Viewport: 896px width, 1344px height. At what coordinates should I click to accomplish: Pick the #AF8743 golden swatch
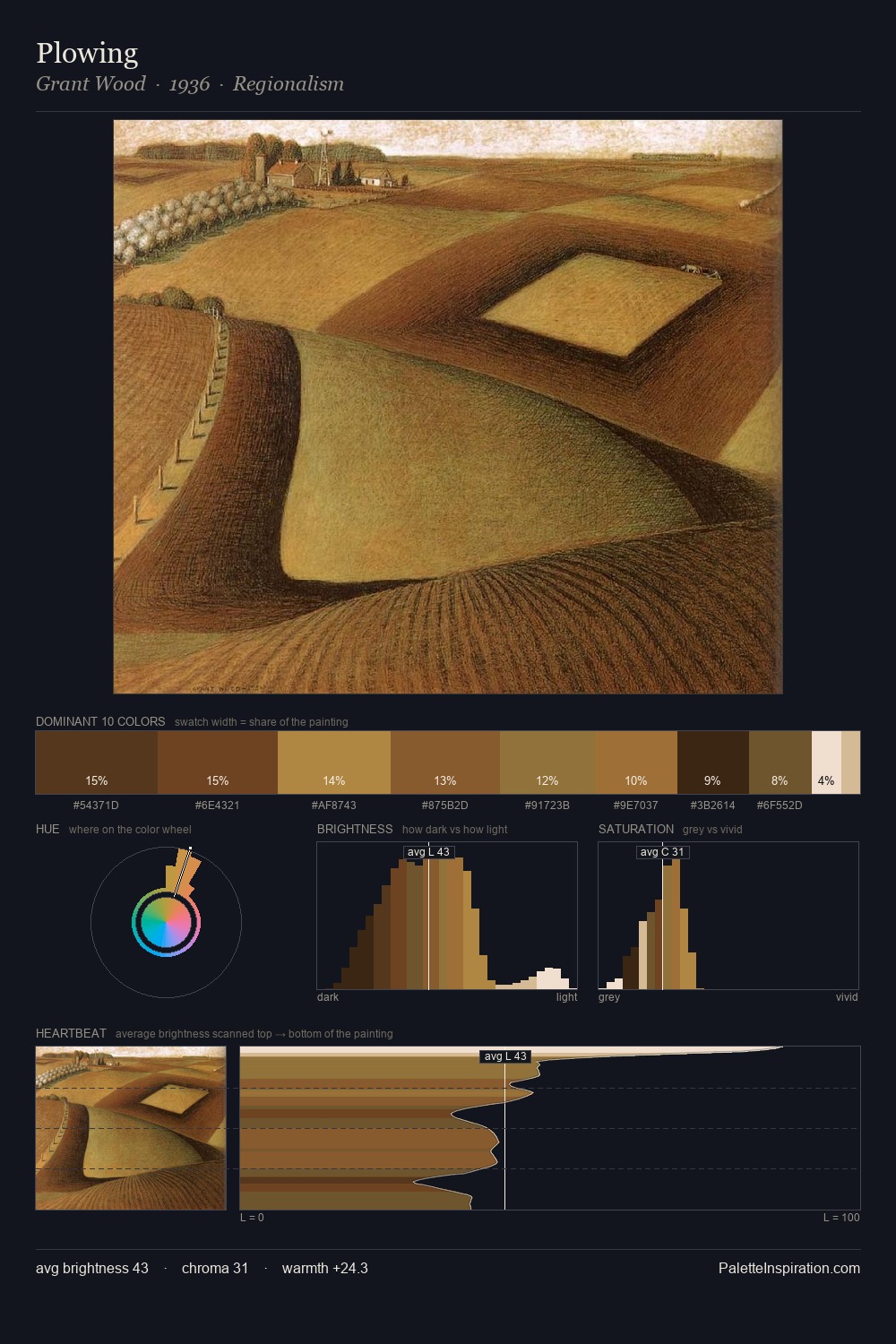point(334,762)
